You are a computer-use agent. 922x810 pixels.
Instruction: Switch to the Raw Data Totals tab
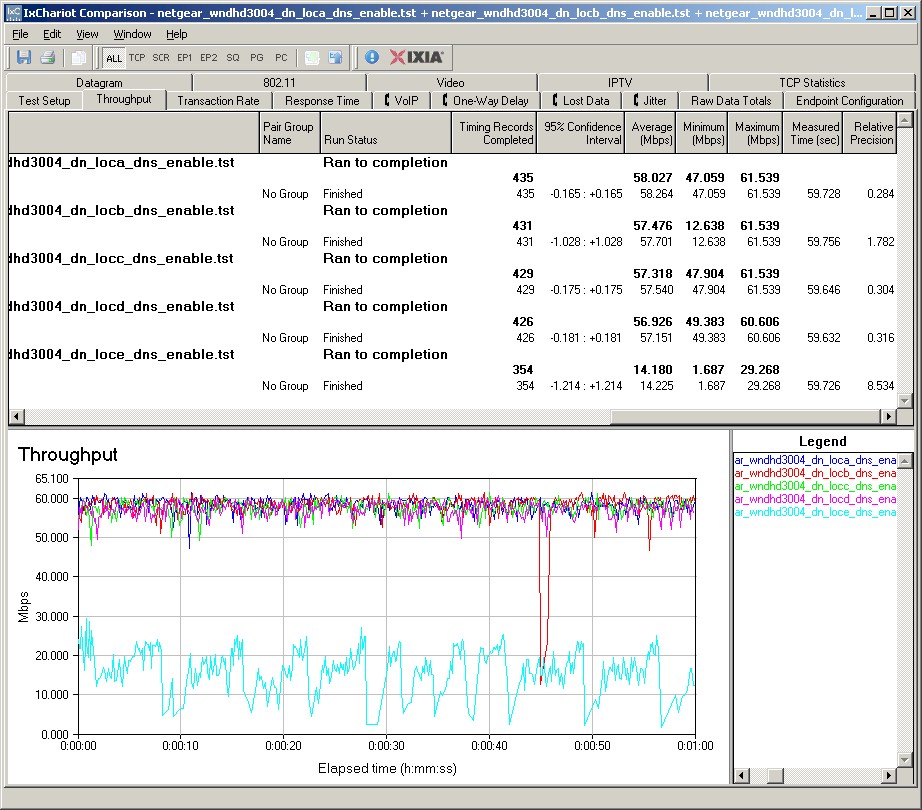pos(731,101)
